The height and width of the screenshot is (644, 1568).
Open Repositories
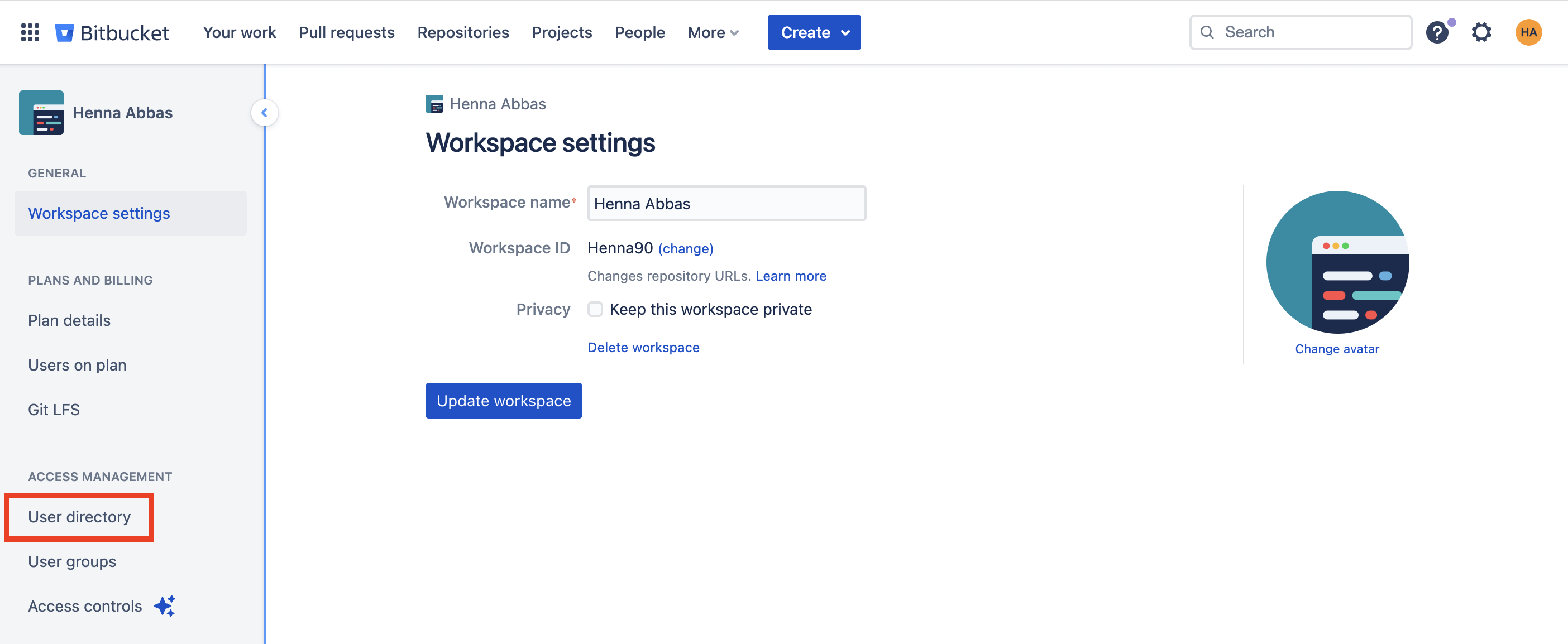462,32
